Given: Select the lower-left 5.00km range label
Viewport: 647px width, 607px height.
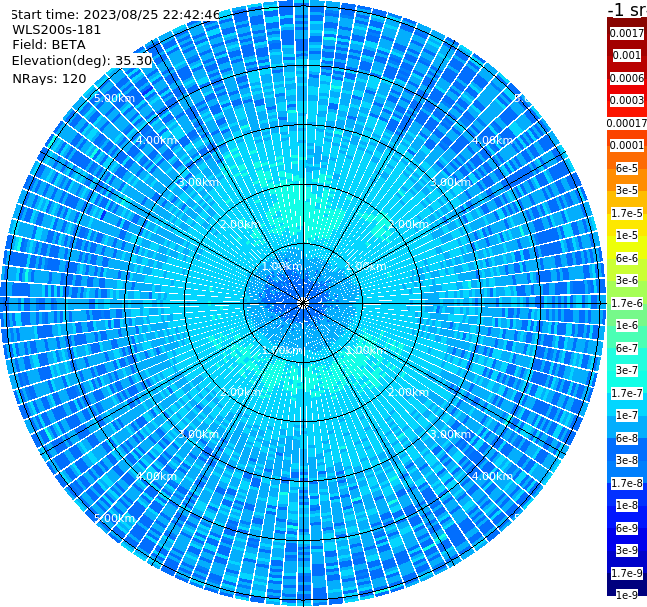Looking at the screenshot, I should click(114, 518).
